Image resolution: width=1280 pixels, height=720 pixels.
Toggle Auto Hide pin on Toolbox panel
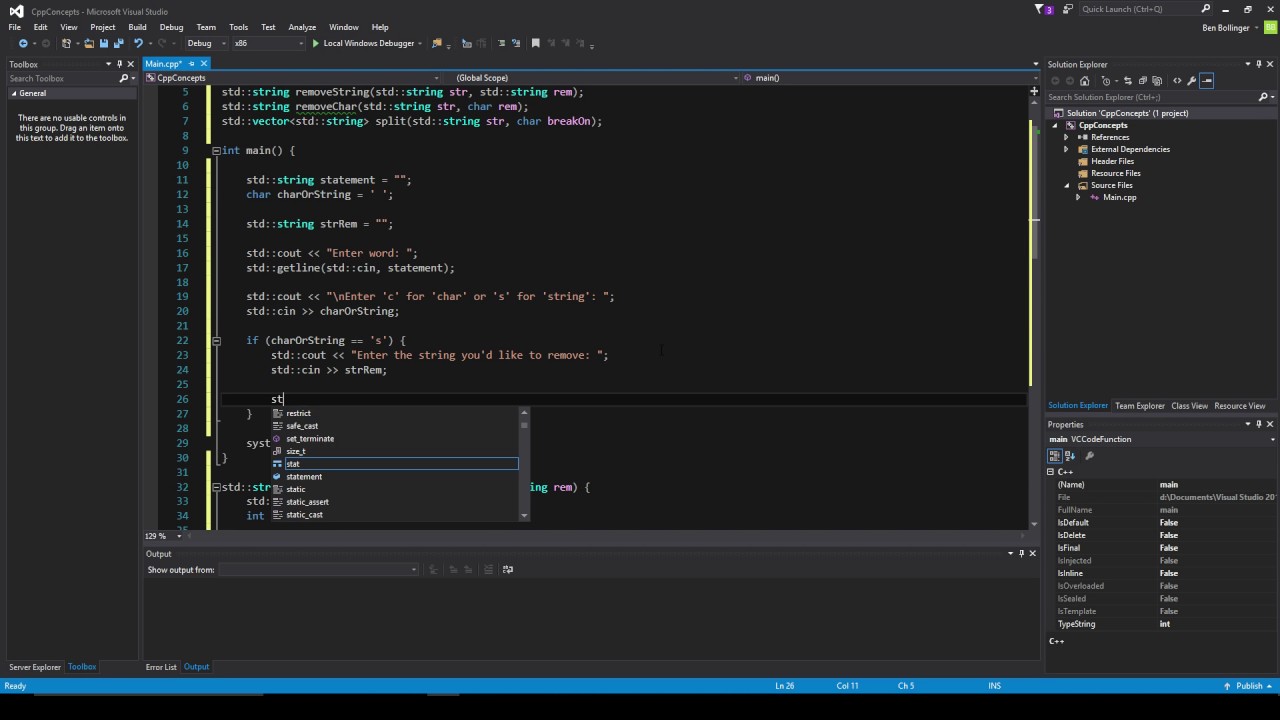click(x=119, y=64)
